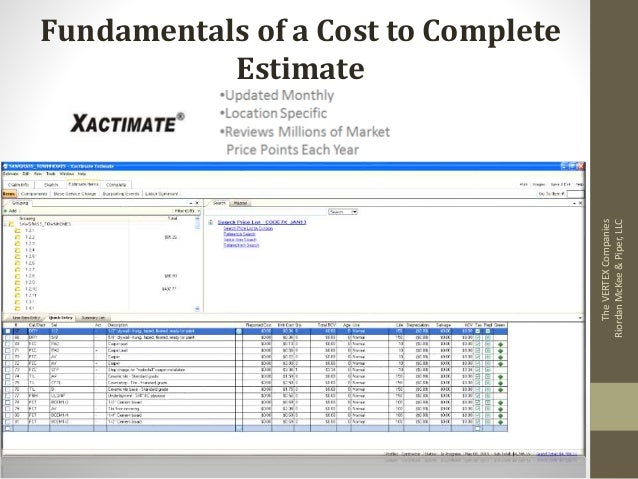This screenshot has width=638, height=479.
Task: Toggle Tax checkbox in empty bottom row
Action: pos(478,429)
